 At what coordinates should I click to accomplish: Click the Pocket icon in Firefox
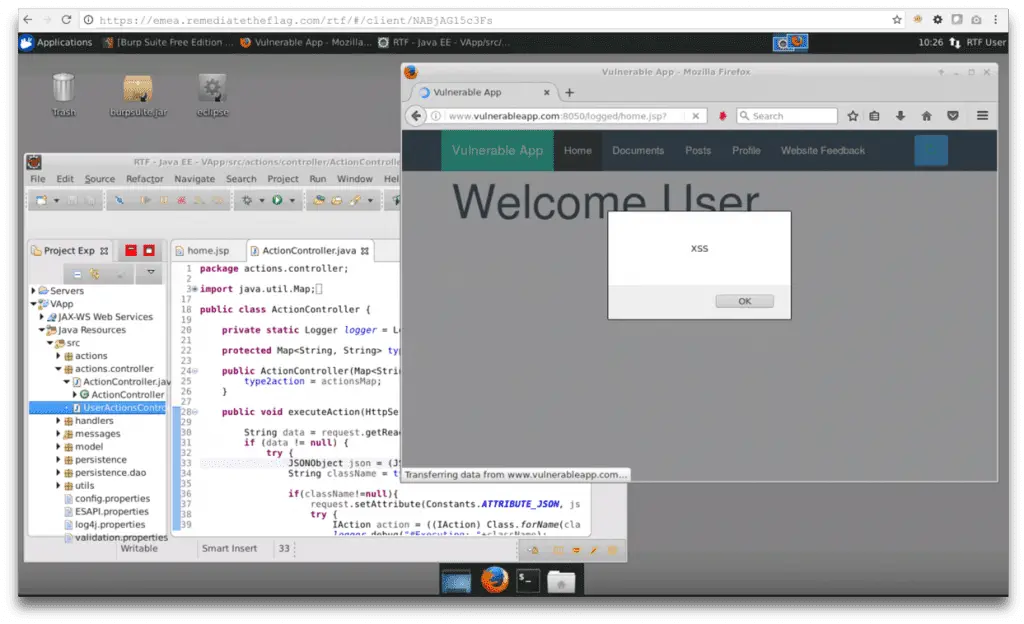[x=953, y=116]
